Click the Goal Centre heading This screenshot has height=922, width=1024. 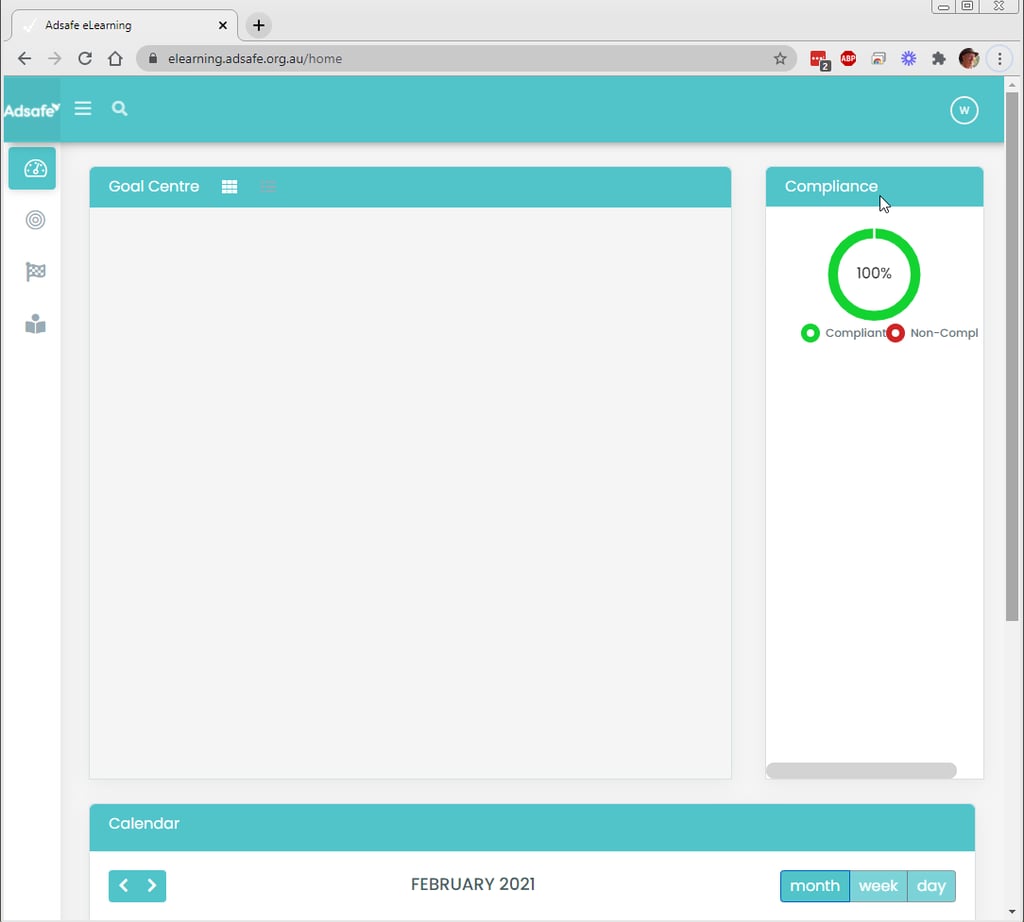coord(153,186)
